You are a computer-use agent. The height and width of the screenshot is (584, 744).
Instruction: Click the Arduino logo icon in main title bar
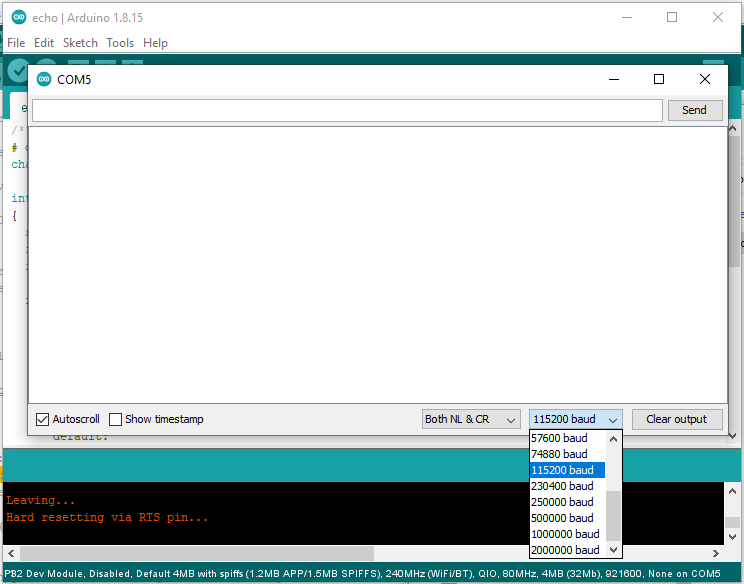pos(19,18)
